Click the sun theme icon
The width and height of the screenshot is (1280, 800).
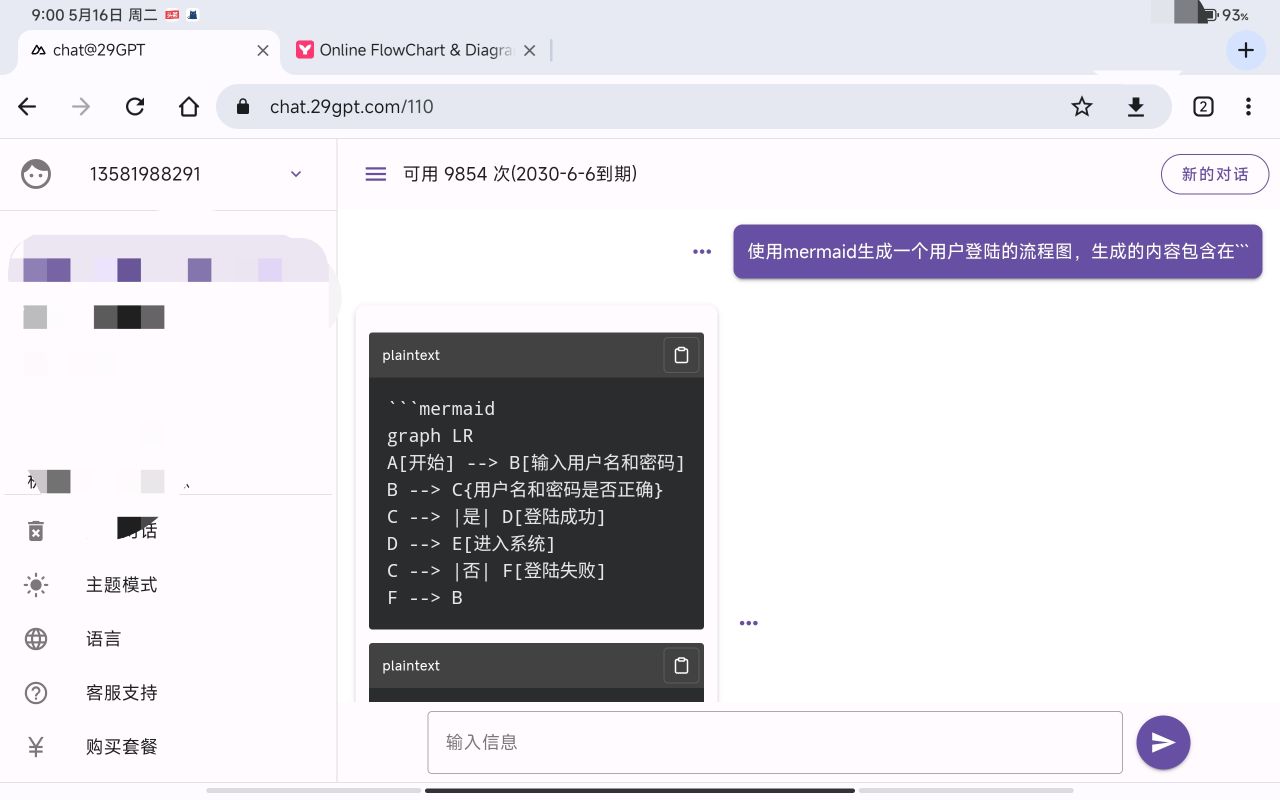pos(36,585)
